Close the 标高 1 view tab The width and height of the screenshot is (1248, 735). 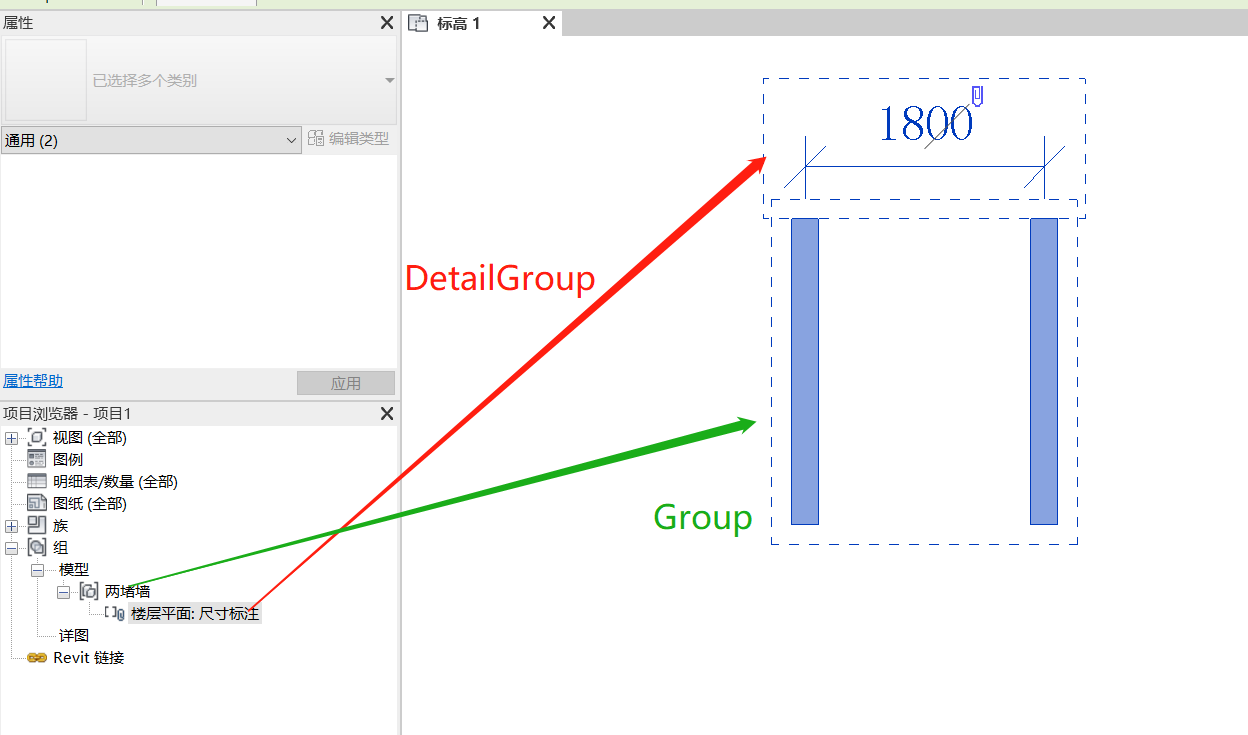point(549,23)
